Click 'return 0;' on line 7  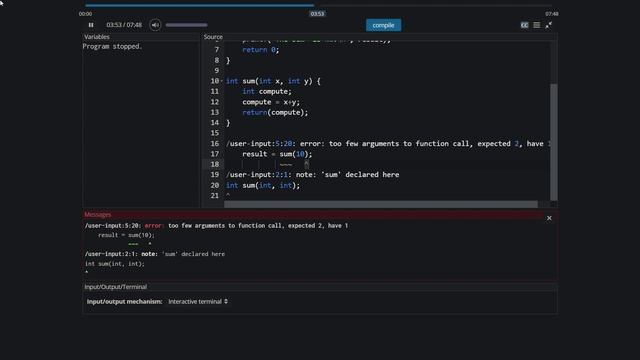point(260,49)
